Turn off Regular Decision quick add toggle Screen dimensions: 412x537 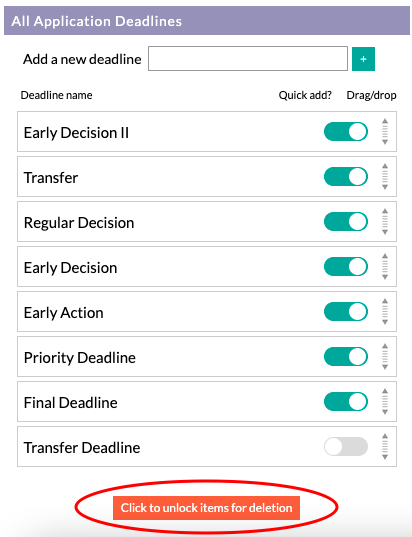click(346, 222)
